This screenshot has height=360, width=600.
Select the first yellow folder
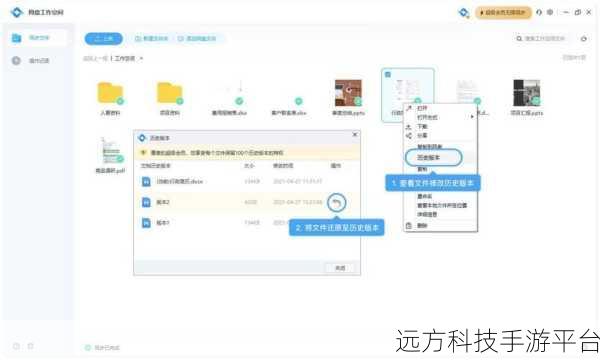(110, 98)
